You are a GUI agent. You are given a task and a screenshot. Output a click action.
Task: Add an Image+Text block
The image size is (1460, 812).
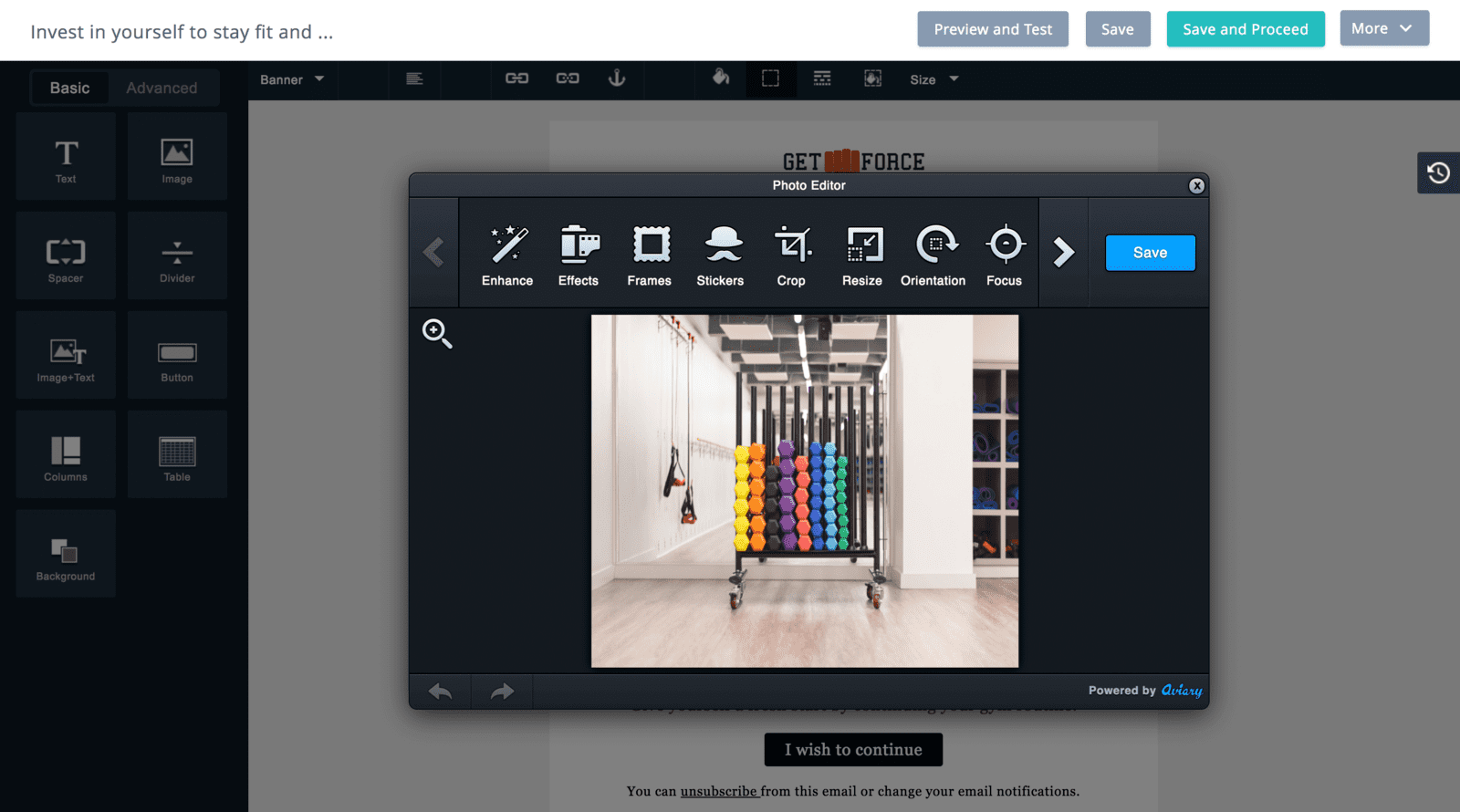[x=66, y=356]
